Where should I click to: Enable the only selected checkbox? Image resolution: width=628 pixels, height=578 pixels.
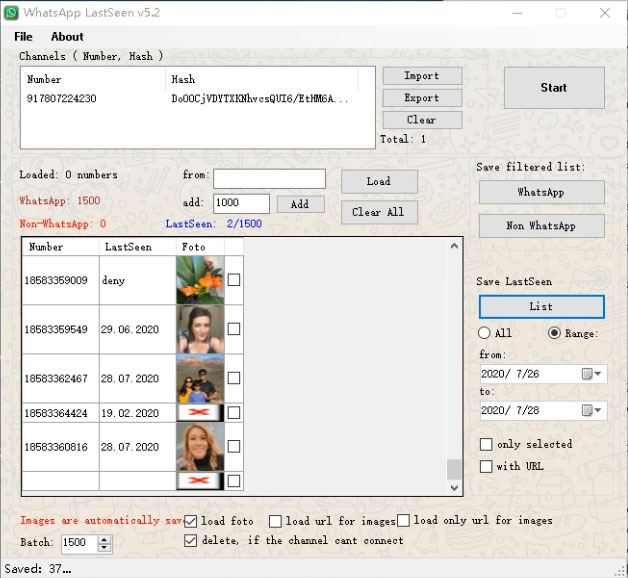click(x=486, y=444)
